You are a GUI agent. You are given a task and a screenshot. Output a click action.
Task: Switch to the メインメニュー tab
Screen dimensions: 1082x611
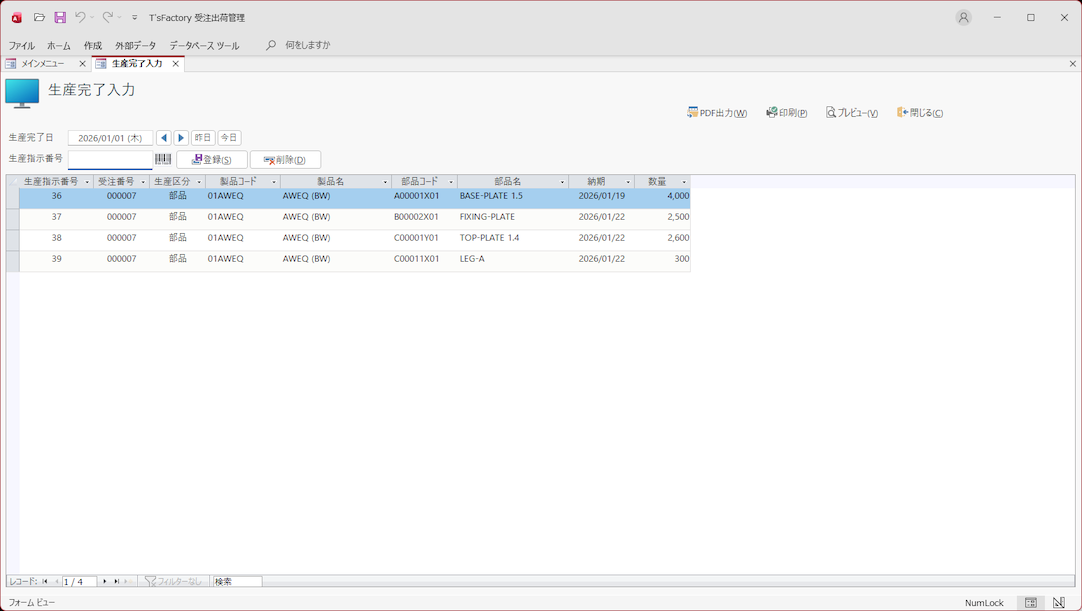pos(42,64)
